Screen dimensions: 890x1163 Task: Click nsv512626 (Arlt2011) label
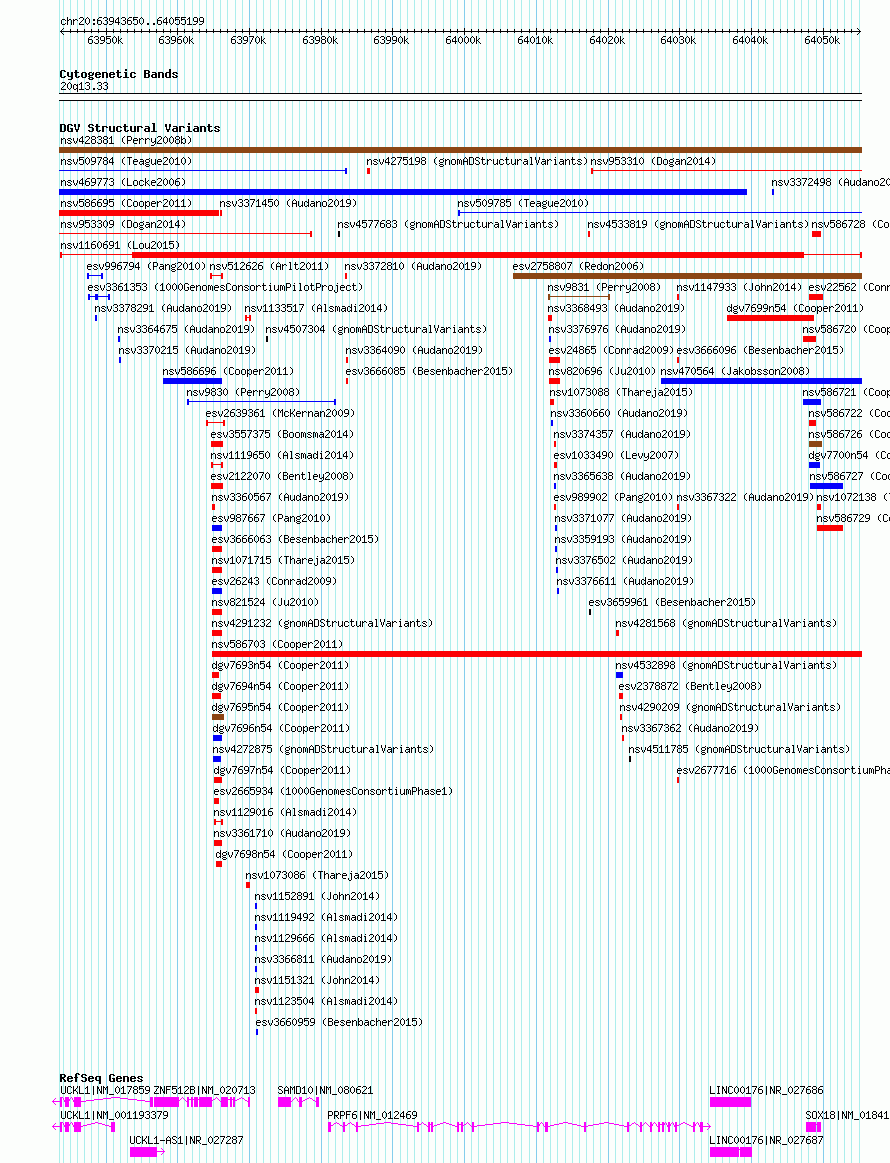(x=269, y=266)
